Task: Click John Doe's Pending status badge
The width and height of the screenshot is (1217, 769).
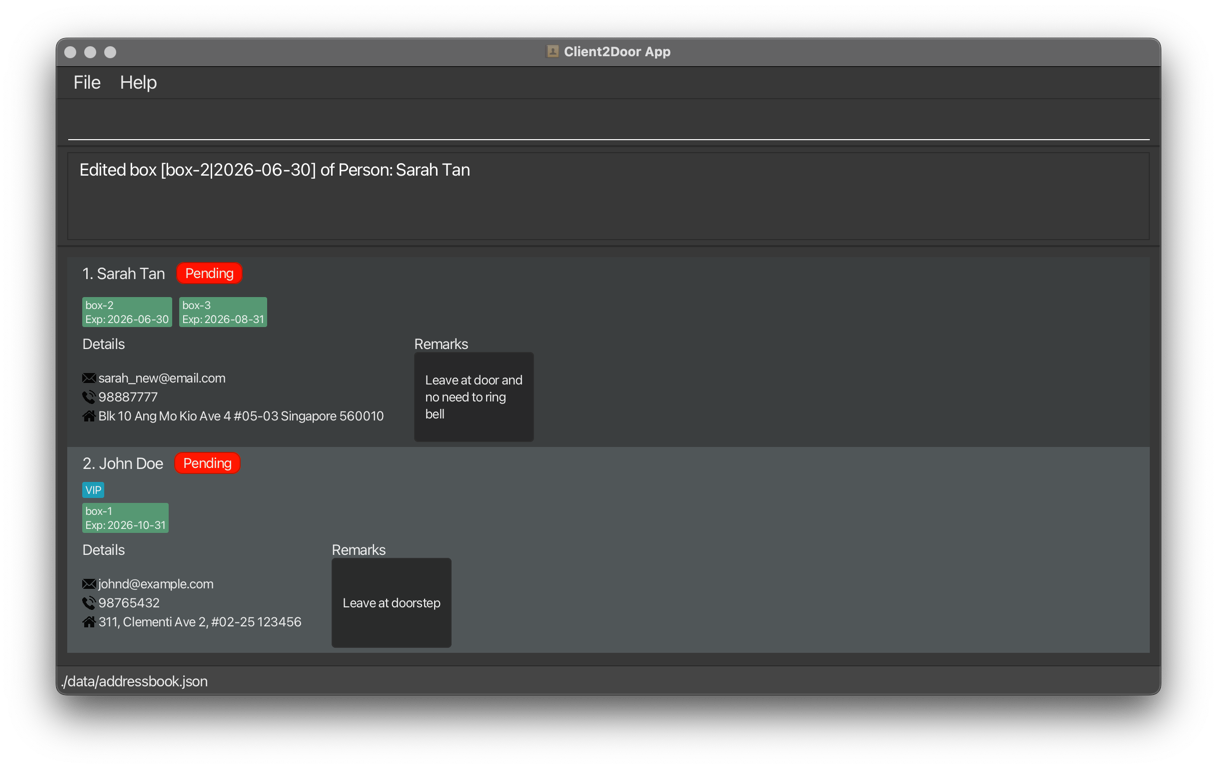Action: pyautogui.click(x=207, y=464)
